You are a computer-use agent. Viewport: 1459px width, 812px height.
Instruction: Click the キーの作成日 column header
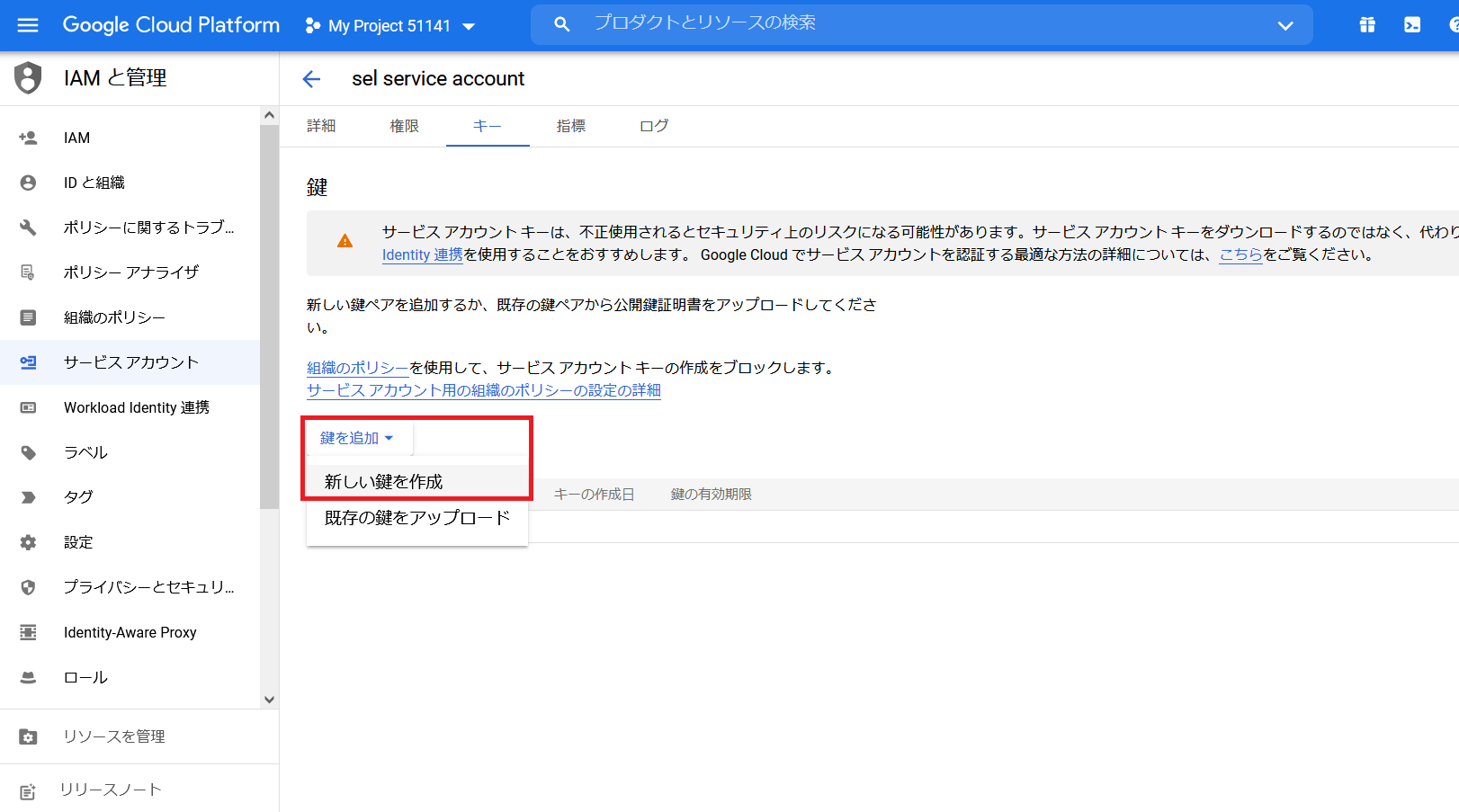click(x=595, y=495)
